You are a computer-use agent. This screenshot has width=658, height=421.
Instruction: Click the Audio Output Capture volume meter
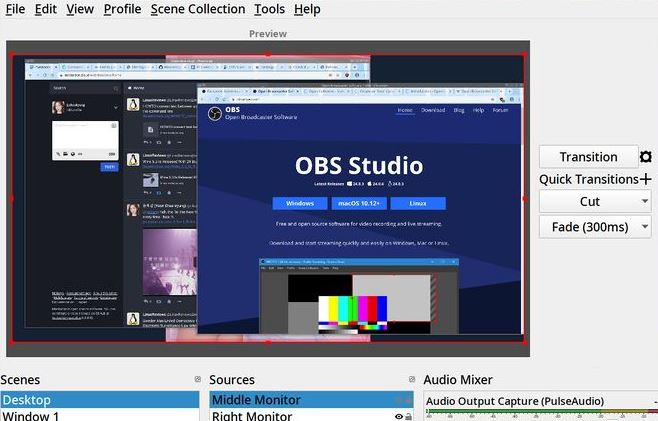coord(541,412)
